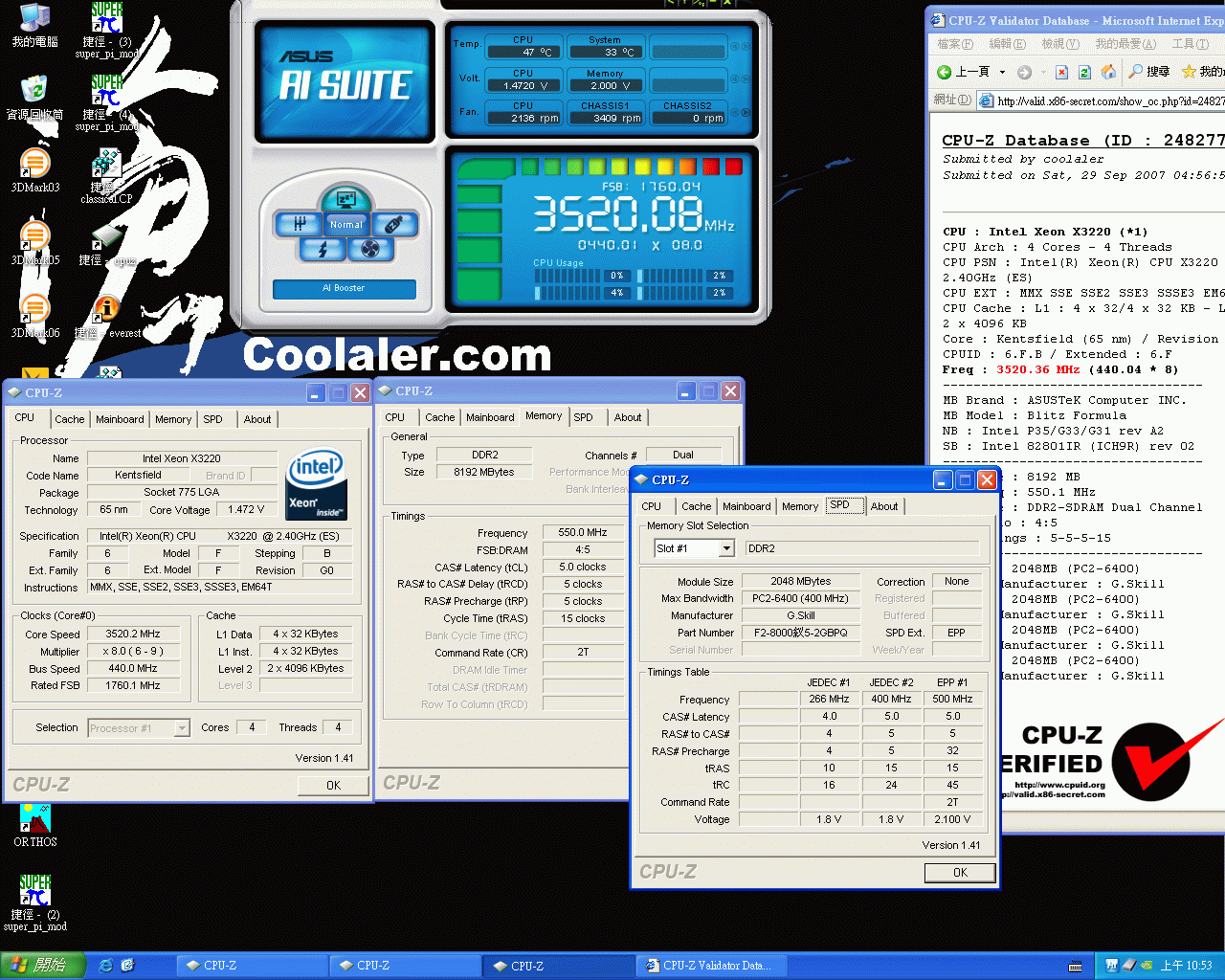
Task: Click the gear-shift icon in AI Suite
Action: click(x=299, y=225)
